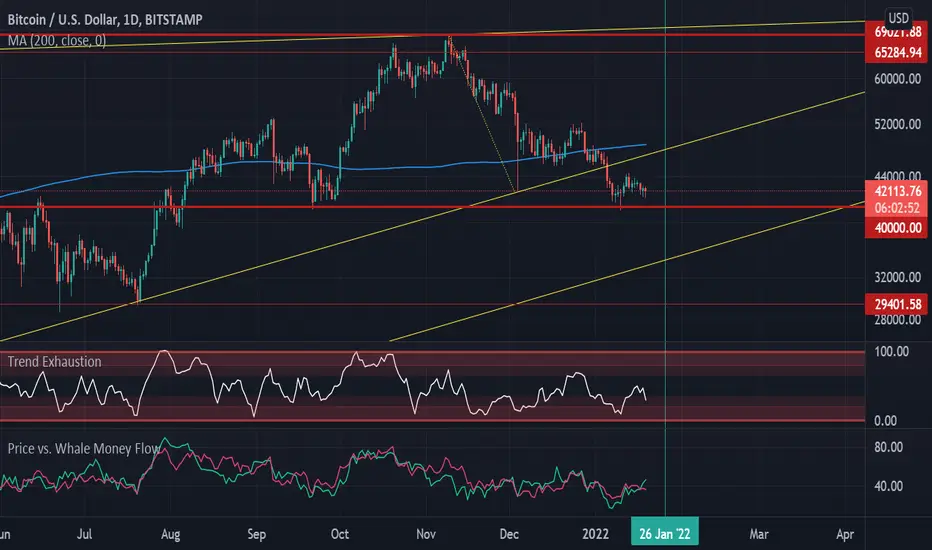Click the 26 Jan '22 date marker
The height and width of the screenshot is (550, 932).
(x=665, y=533)
